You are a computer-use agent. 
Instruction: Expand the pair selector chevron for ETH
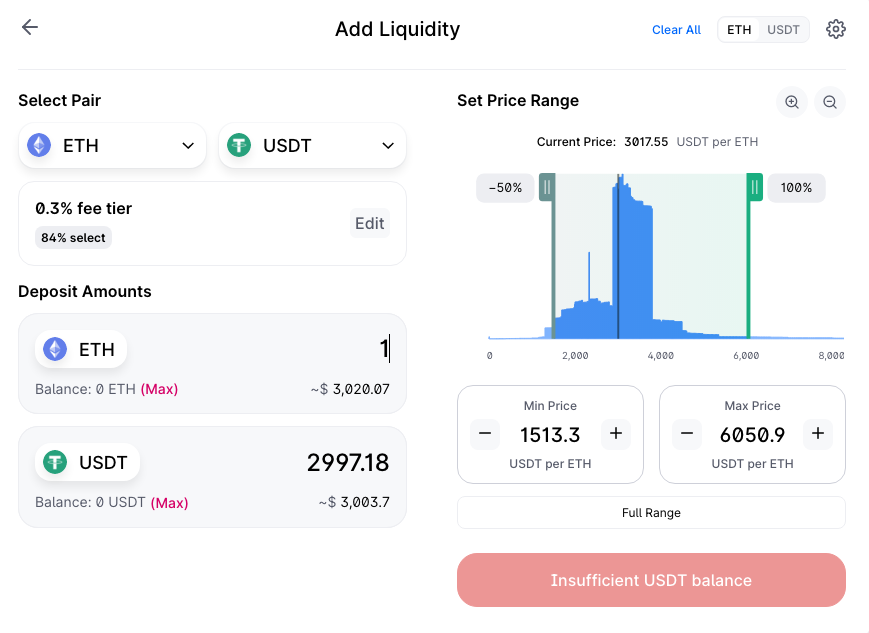(x=186, y=145)
